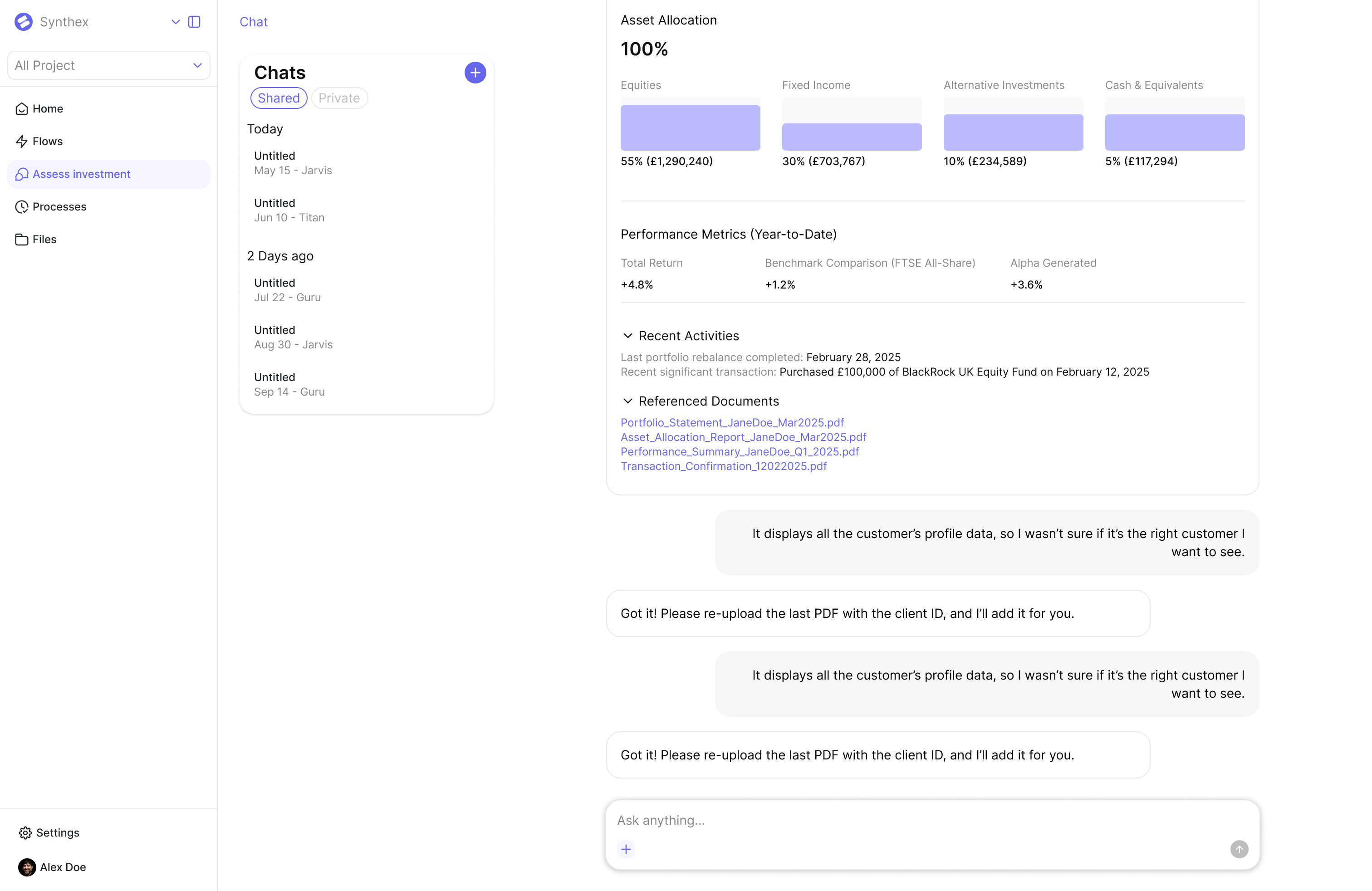Click the +3.6% Alpha Generated value
The width and height of the screenshot is (1372, 891).
point(1026,285)
